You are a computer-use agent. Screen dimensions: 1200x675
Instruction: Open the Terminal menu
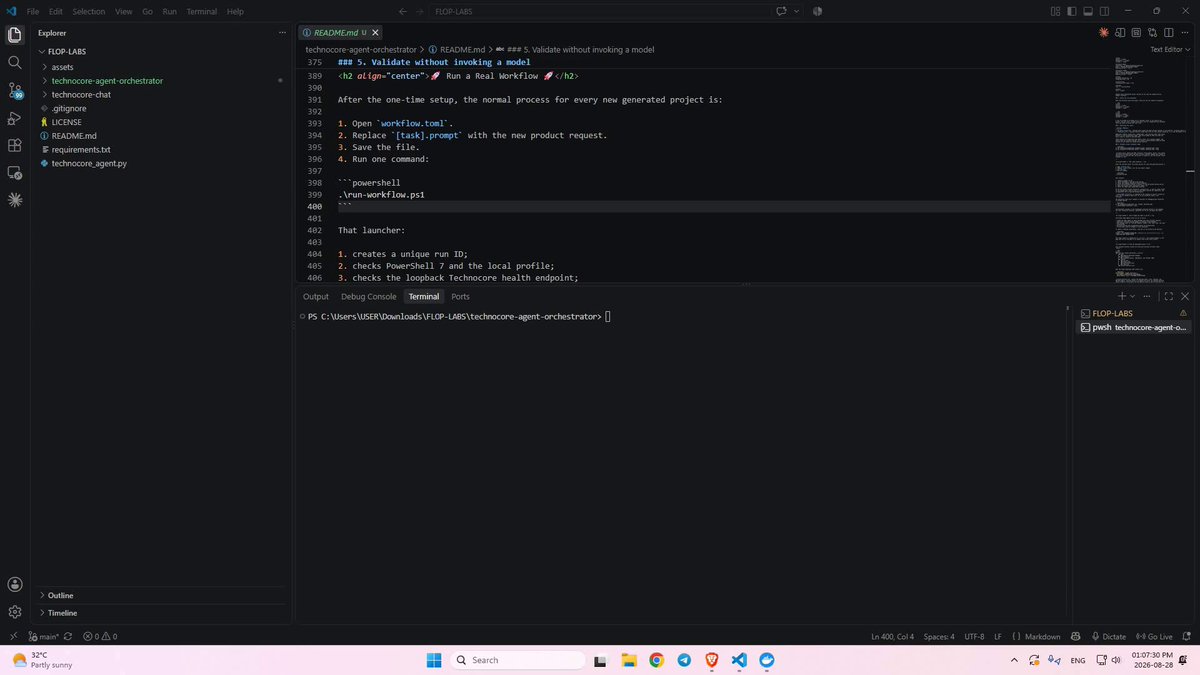pos(201,11)
